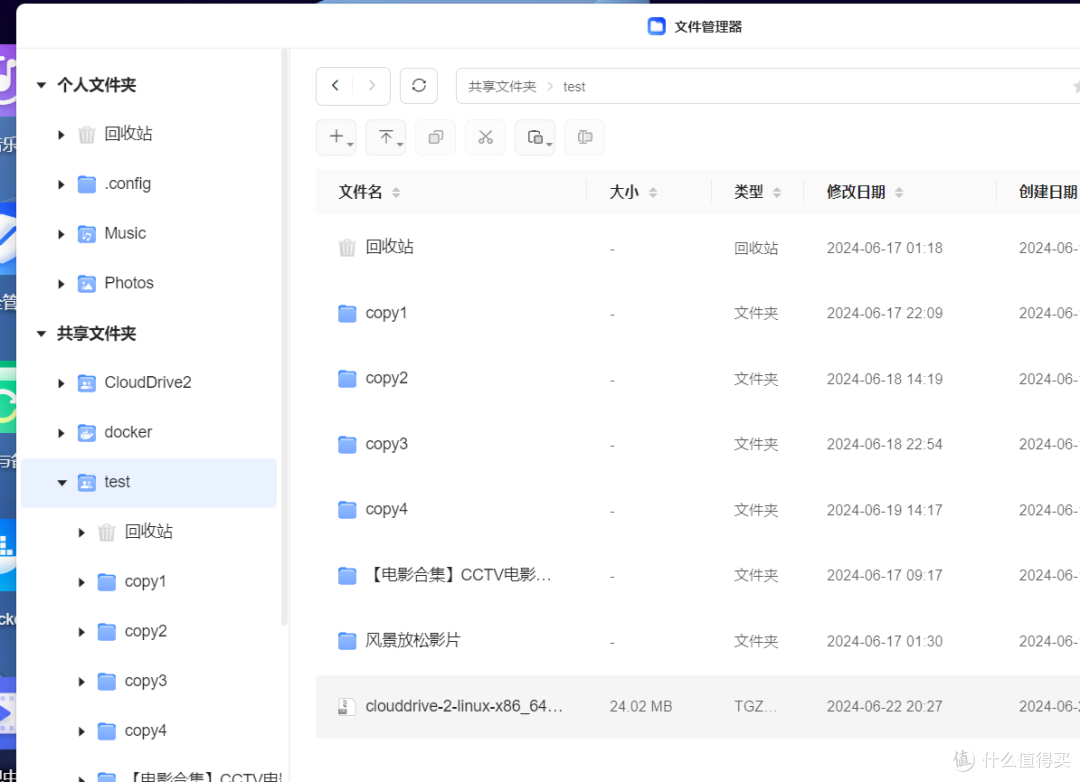Collapse the test folder node
Viewport: 1080px width, 782px height.
[x=62, y=483]
